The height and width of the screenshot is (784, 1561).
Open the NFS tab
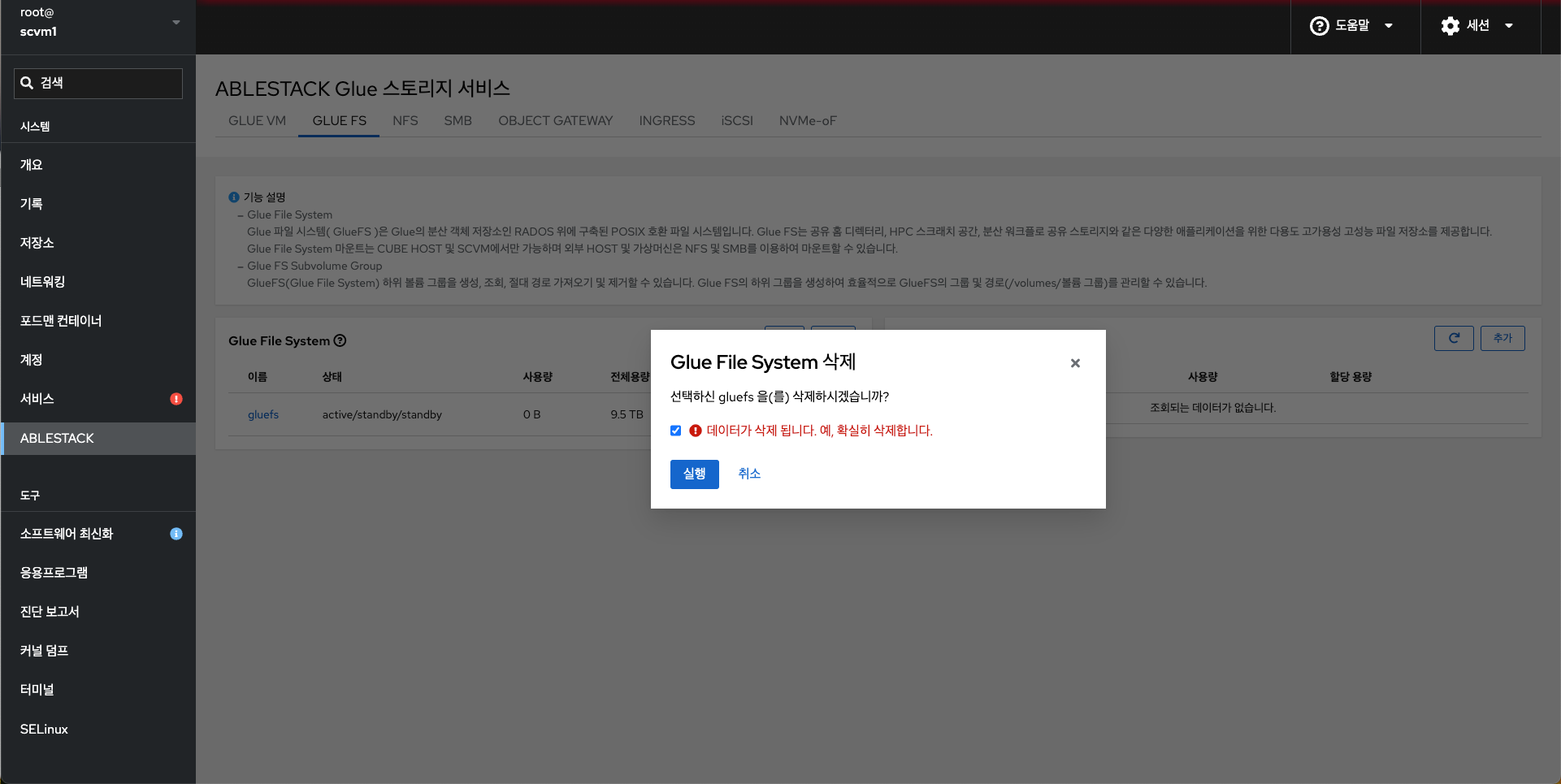(405, 121)
